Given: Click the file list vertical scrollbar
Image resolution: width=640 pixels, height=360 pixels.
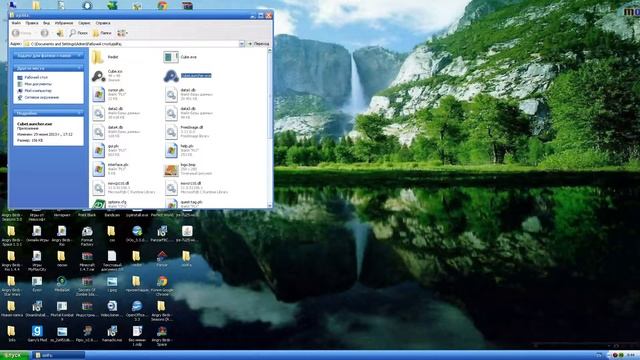Looking at the screenshot, I should pos(269,128).
